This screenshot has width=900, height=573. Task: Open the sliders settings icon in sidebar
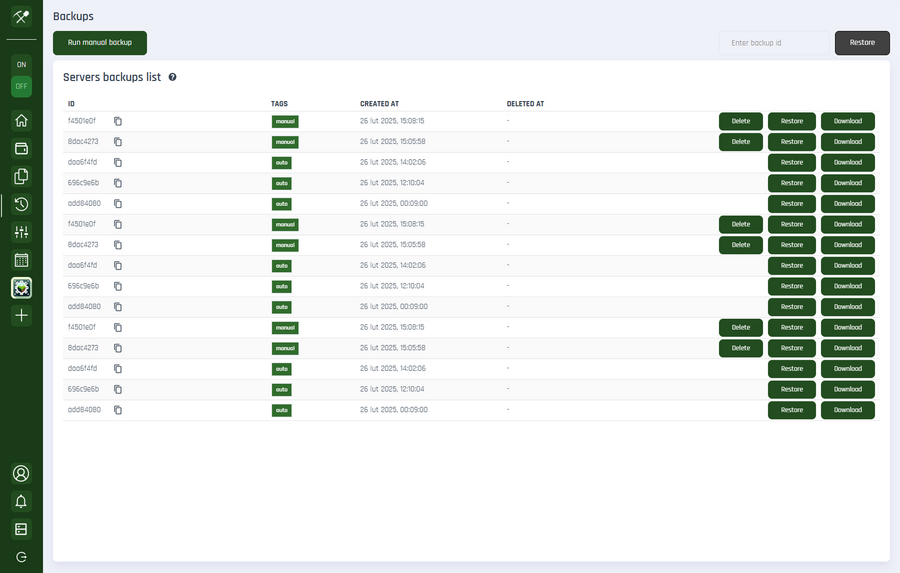(21, 232)
